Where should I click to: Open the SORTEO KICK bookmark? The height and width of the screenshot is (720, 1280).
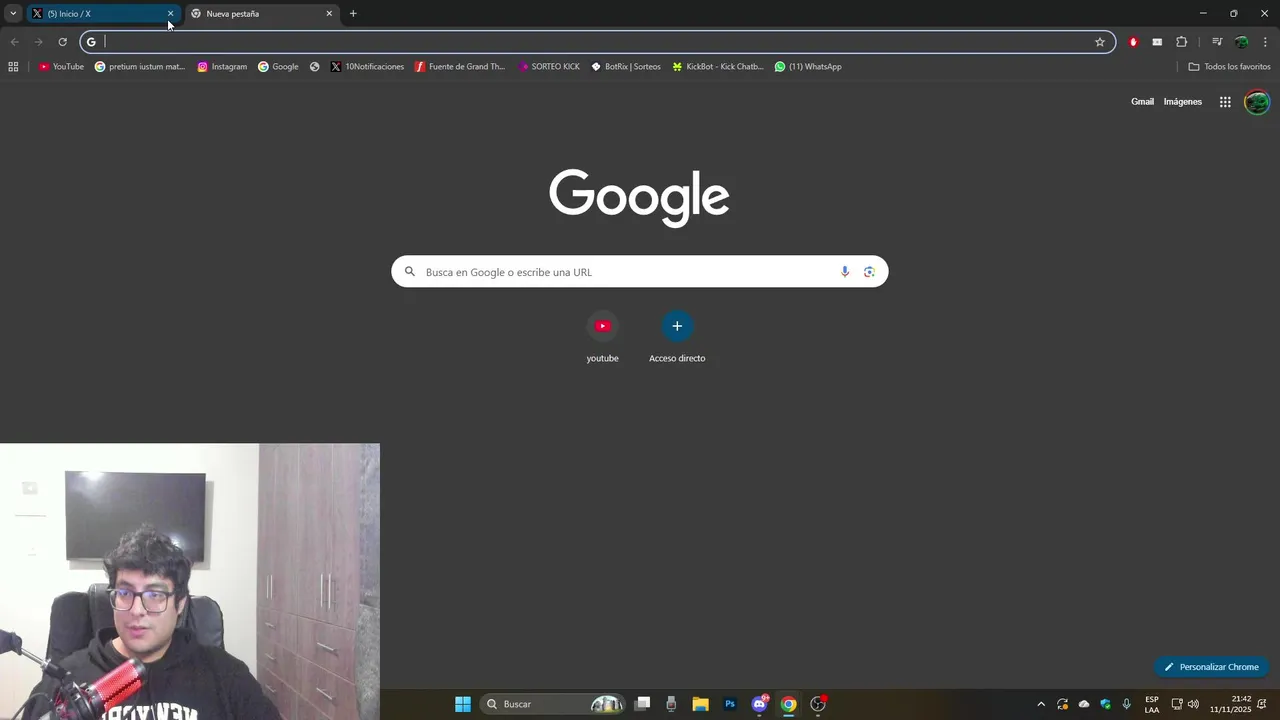(x=549, y=67)
